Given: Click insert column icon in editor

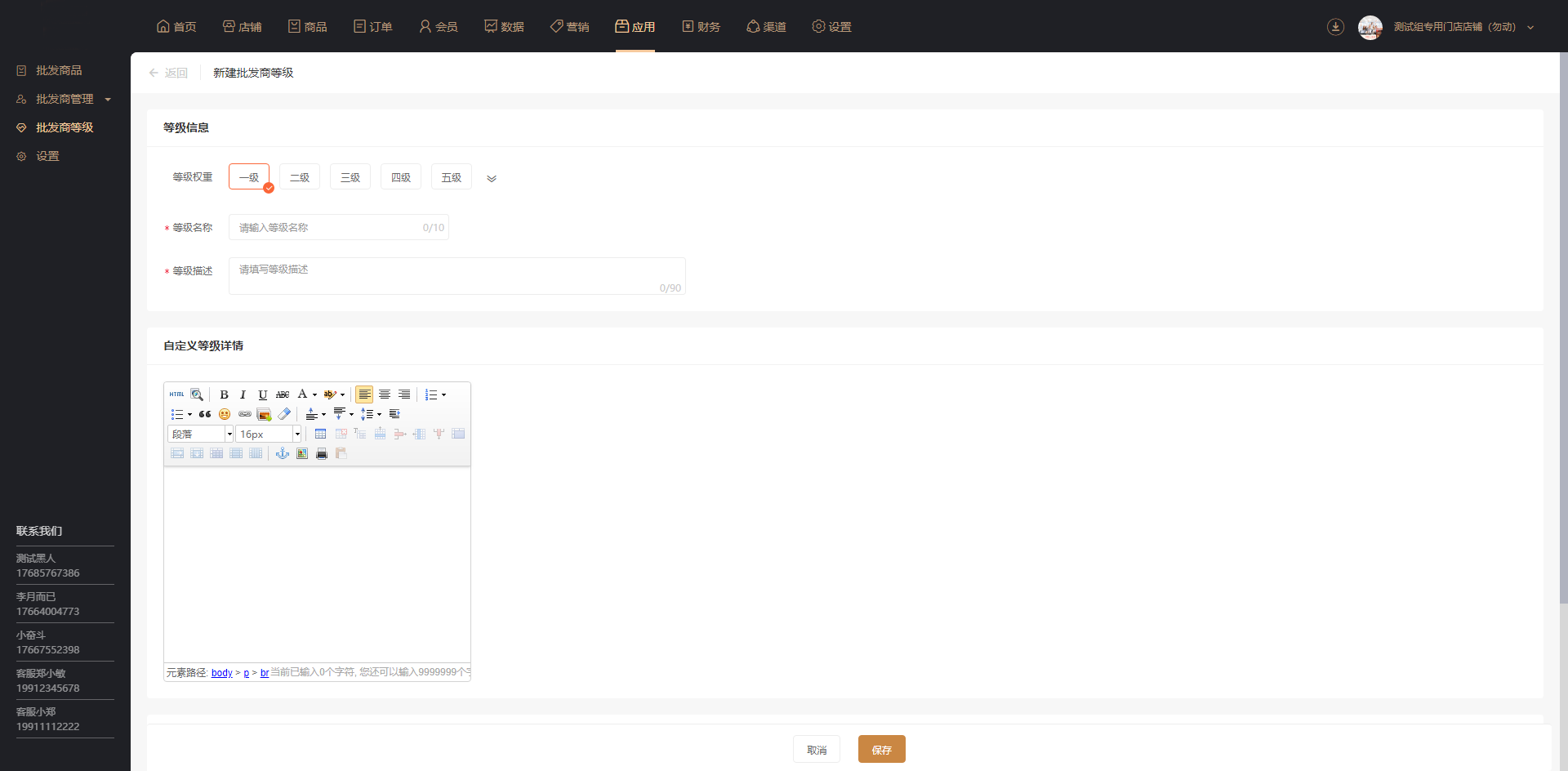Looking at the screenshot, I should click(419, 434).
